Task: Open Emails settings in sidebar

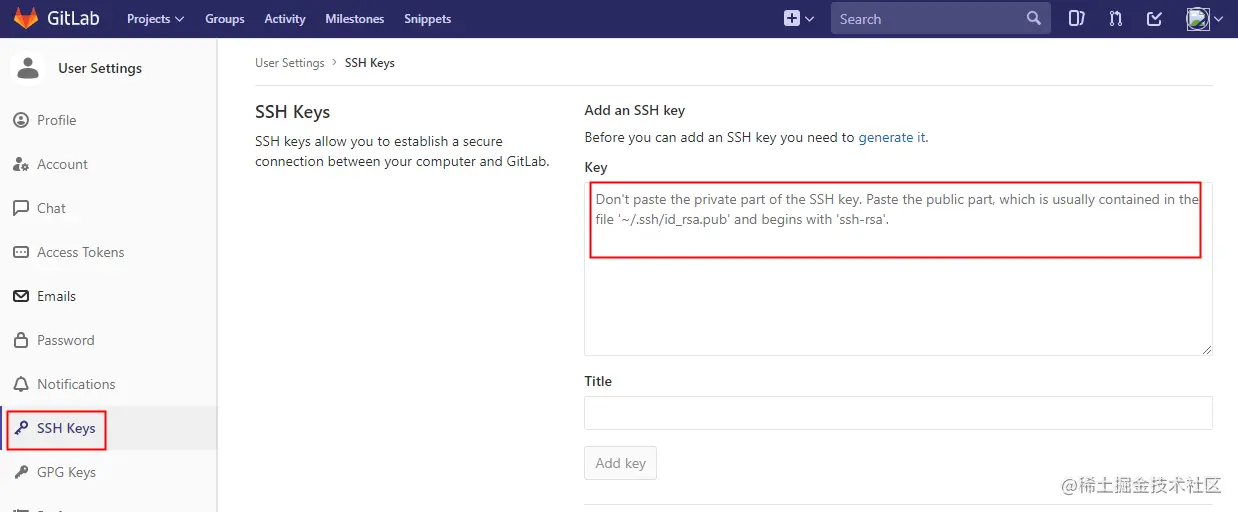Action: (56, 296)
